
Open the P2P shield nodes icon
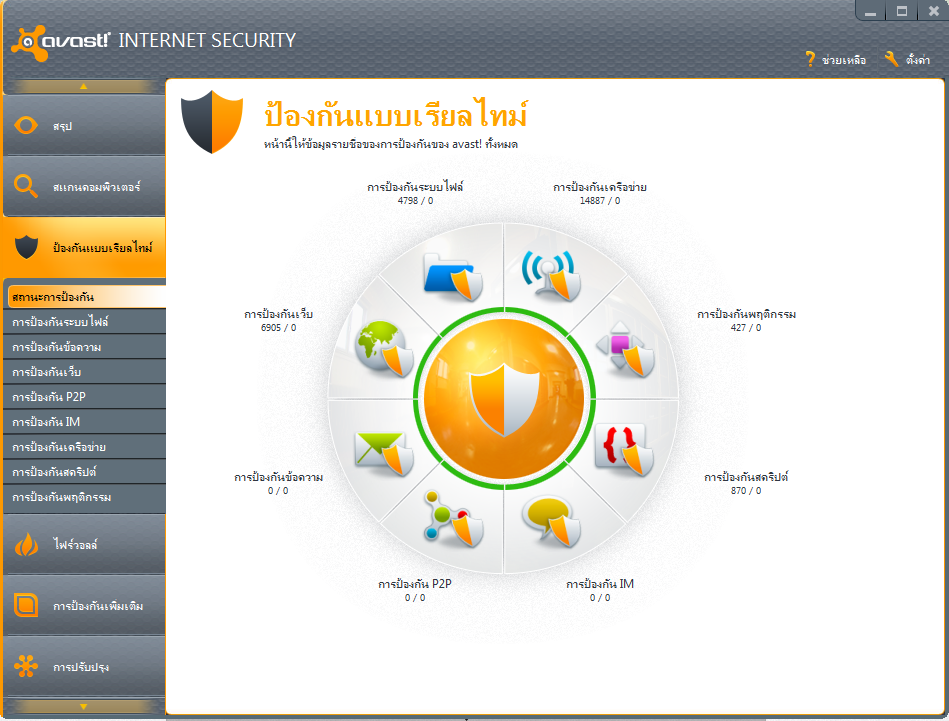(x=453, y=518)
